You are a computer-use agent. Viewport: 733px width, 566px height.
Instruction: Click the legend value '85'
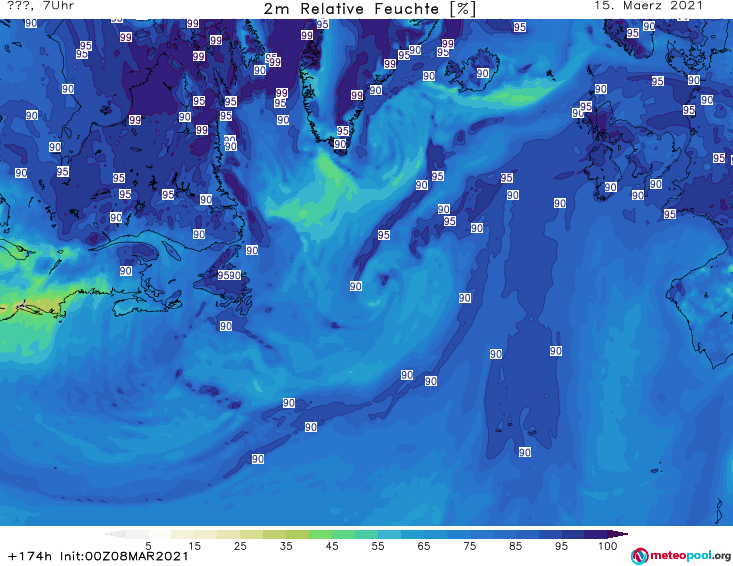click(515, 546)
